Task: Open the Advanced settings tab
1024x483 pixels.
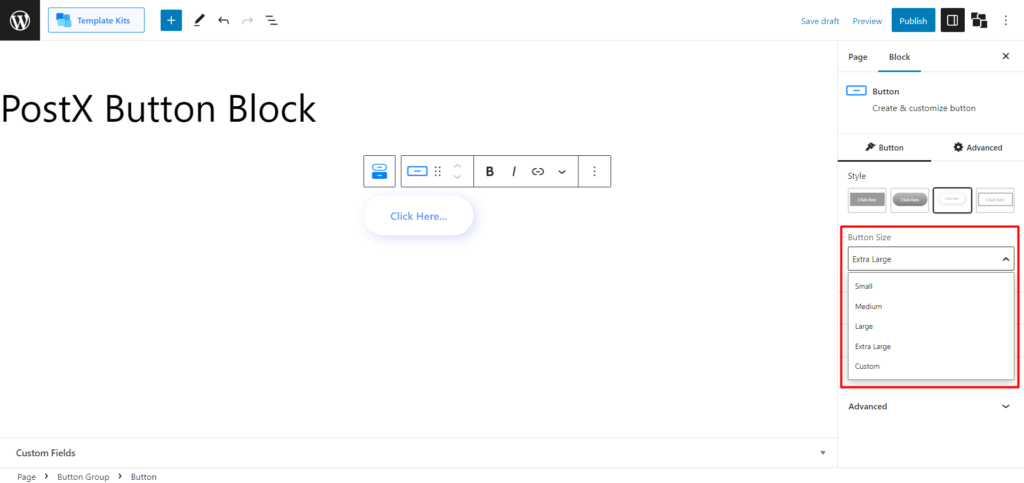Action: pyautogui.click(x=978, y=148)
